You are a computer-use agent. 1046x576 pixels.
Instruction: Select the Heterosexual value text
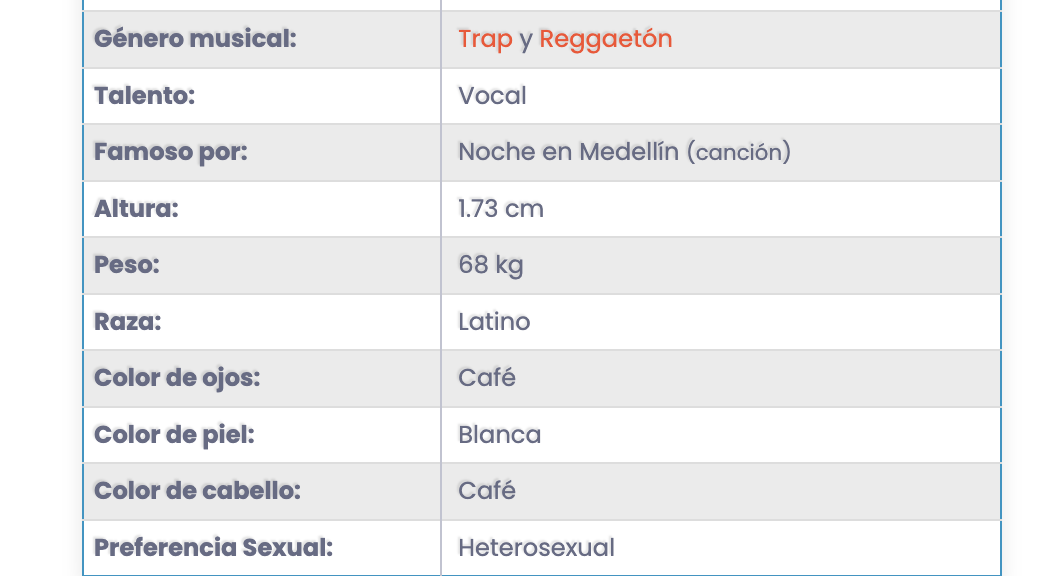(536, 548)
